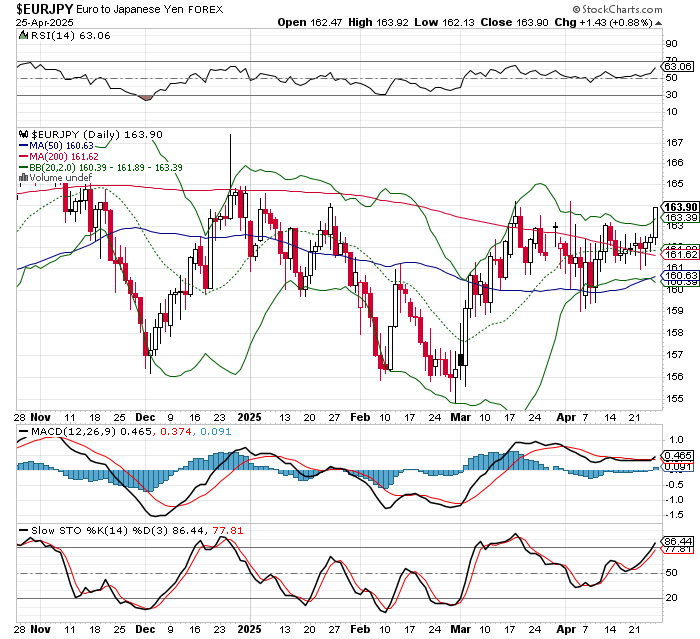This screenshot has width=700, height=639.
Task: Click the bold 163.90 price tag on right axis
Action: 680,207
